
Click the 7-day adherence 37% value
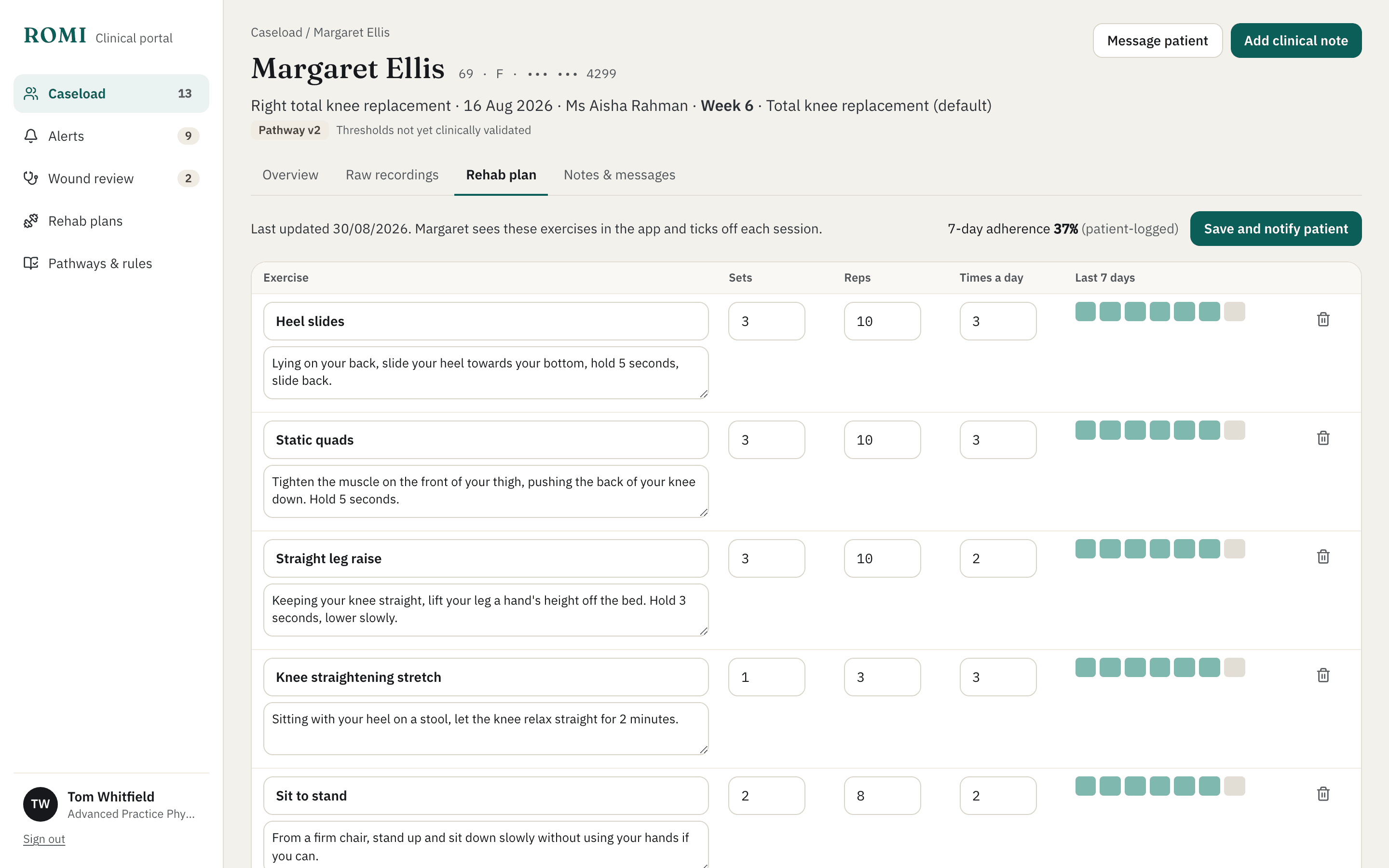(x=1065, y=229)
